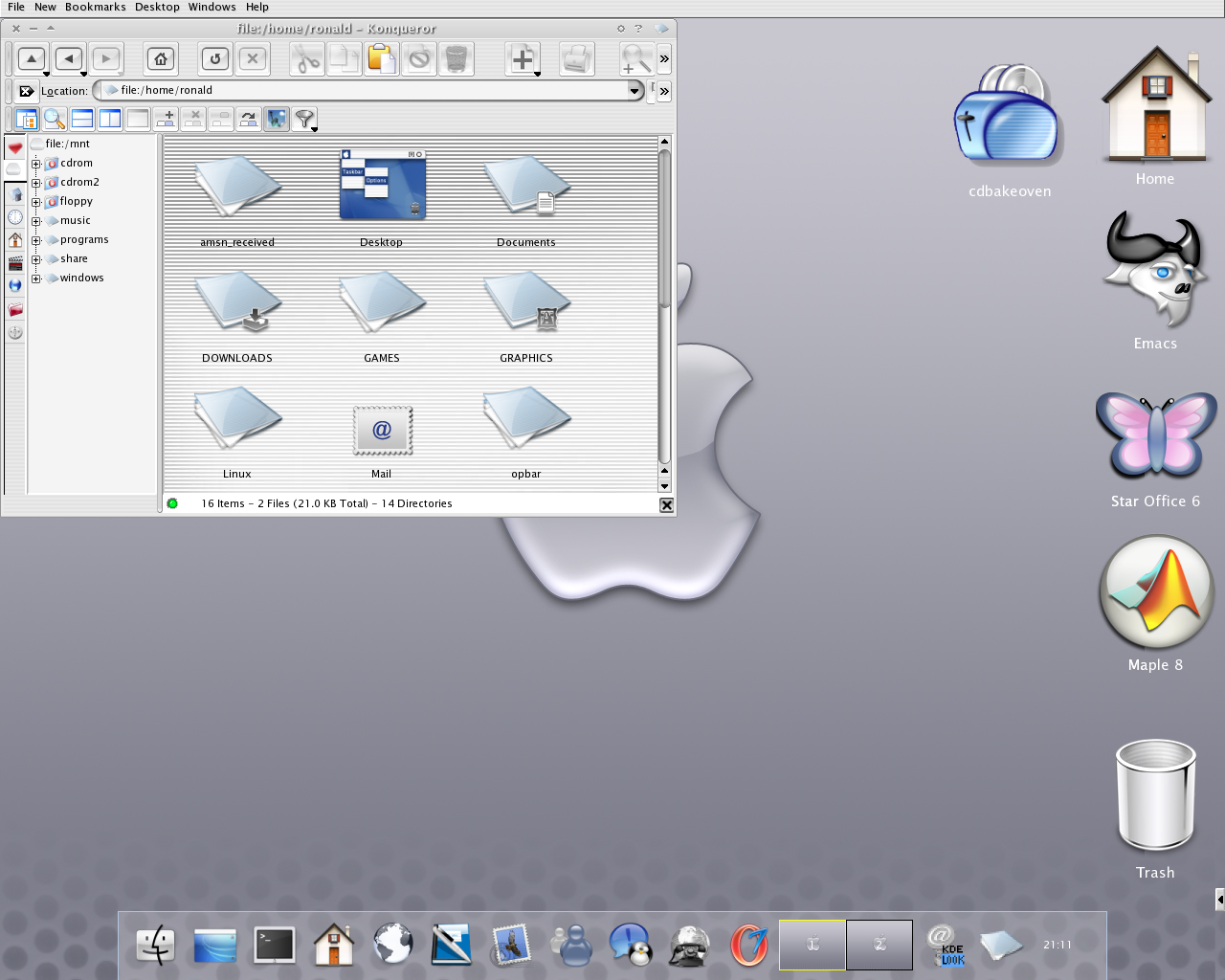Go to home directory via Home toolbar icon
The image size is (1225, 980).
click(161, 59)
